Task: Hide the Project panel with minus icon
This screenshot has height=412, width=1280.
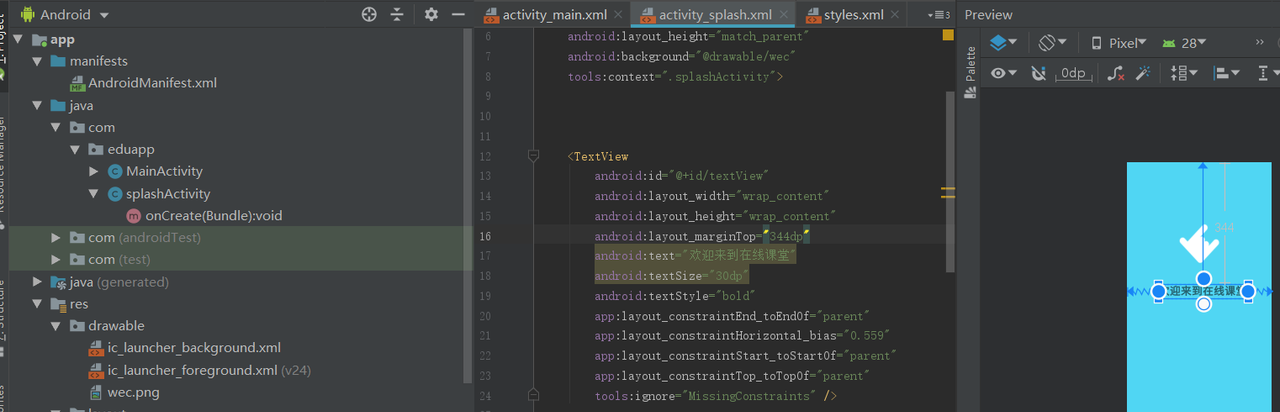Action: (x=458, y=14)
